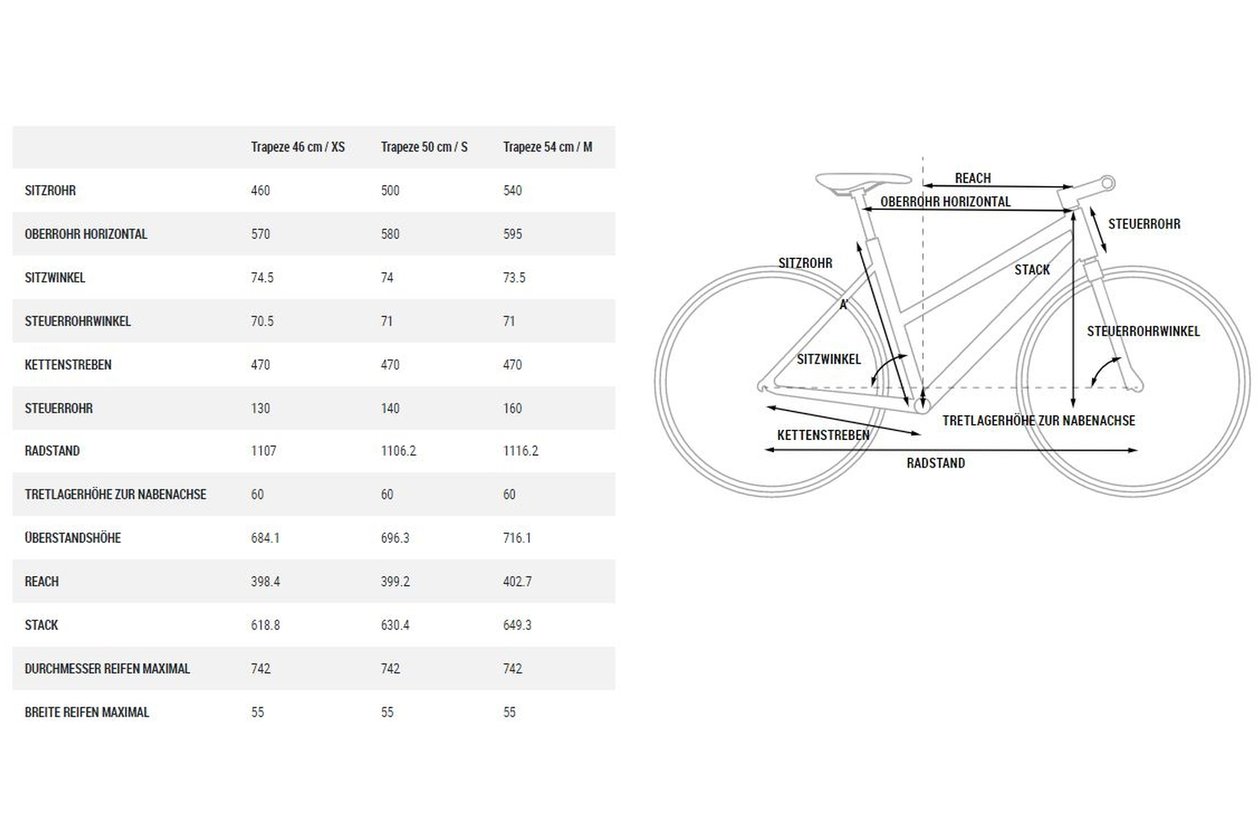Select the SITZROHR row label

(x=51, y=190)
